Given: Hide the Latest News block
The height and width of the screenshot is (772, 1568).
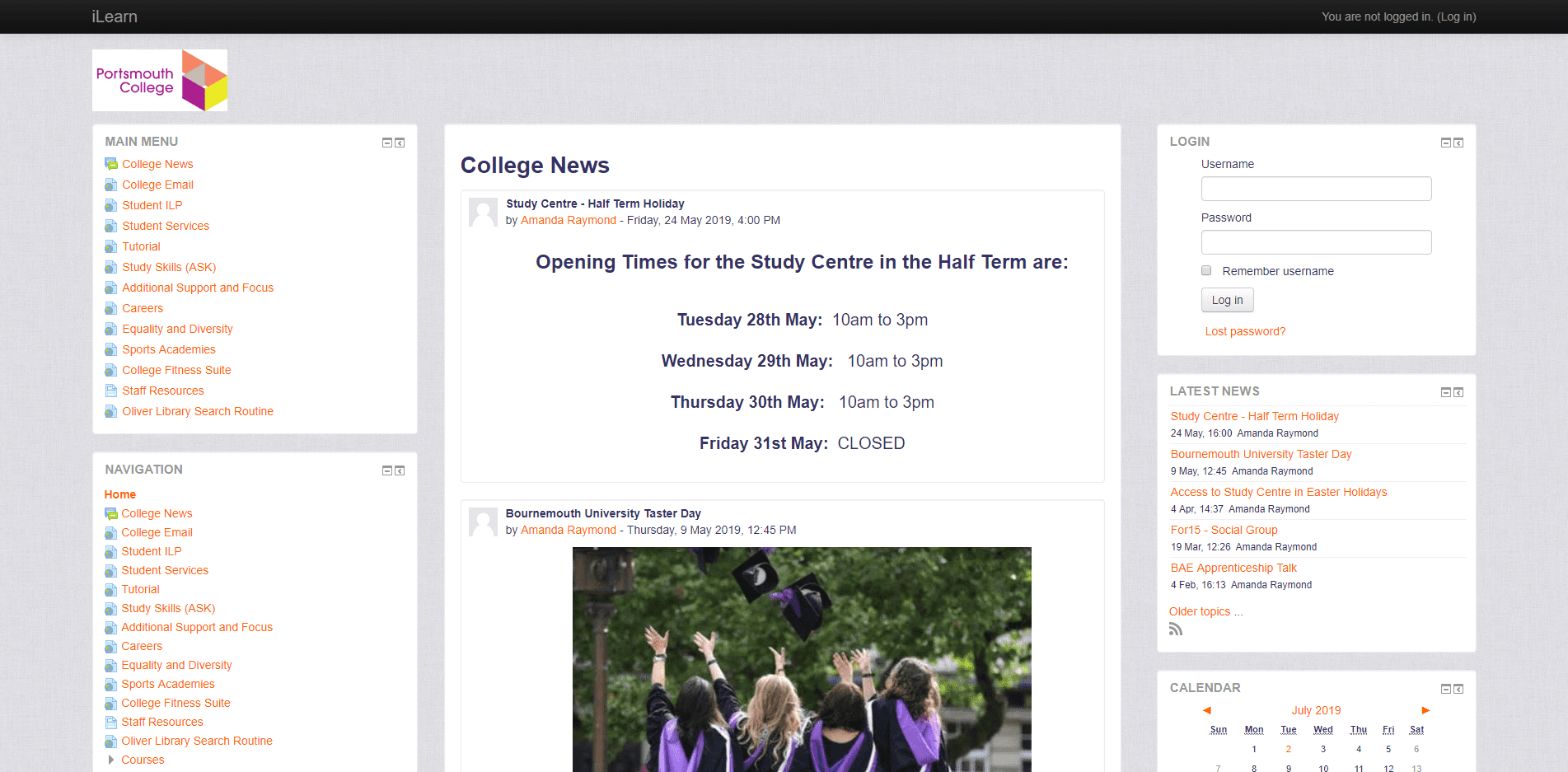Looking at the screenshot, I should pyautogui.click(x=1445, y=392).
